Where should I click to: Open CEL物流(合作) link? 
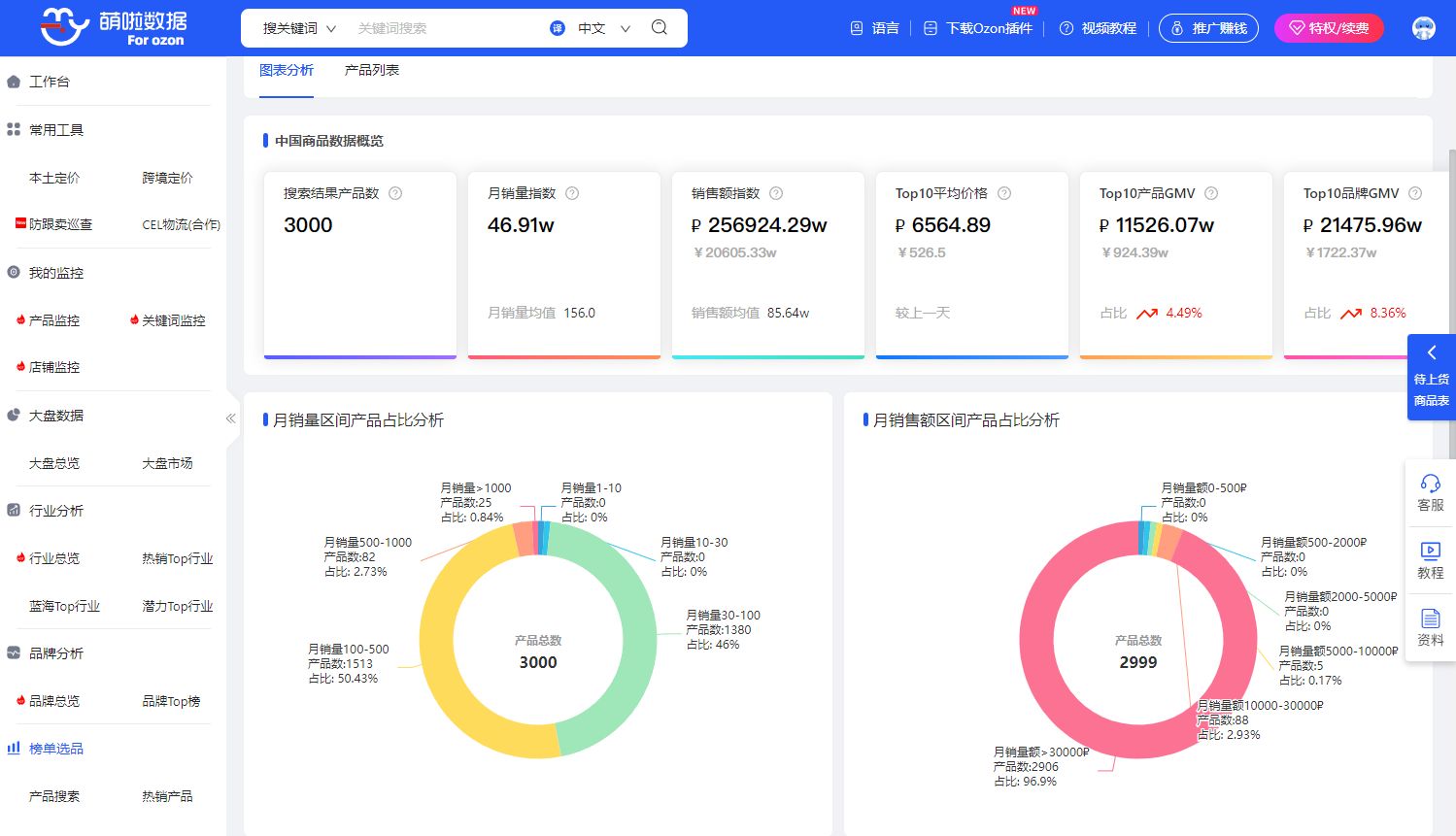tap(181, 224)
